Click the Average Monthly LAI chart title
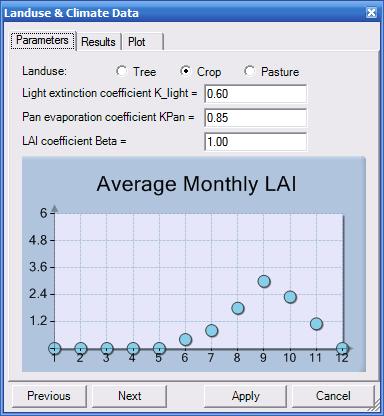 coord(196,184)
